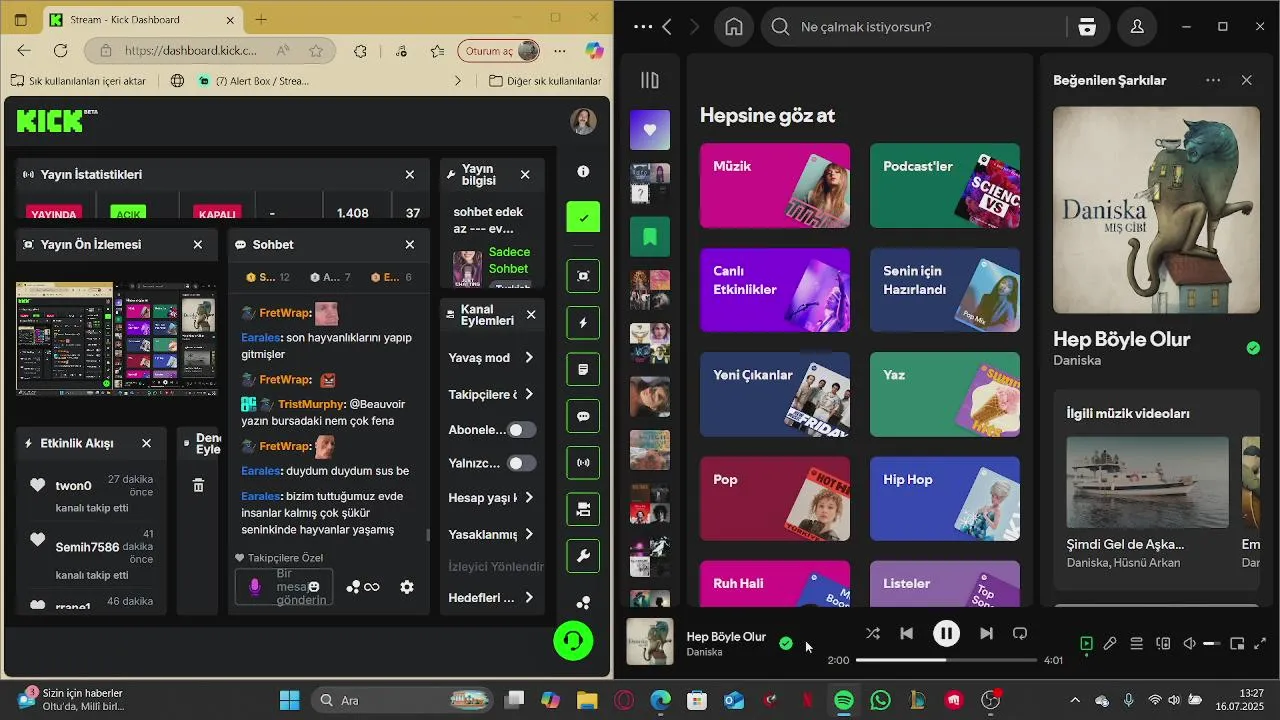
Task: Switch Spotify to full screen view
Action: point(1260,644)
